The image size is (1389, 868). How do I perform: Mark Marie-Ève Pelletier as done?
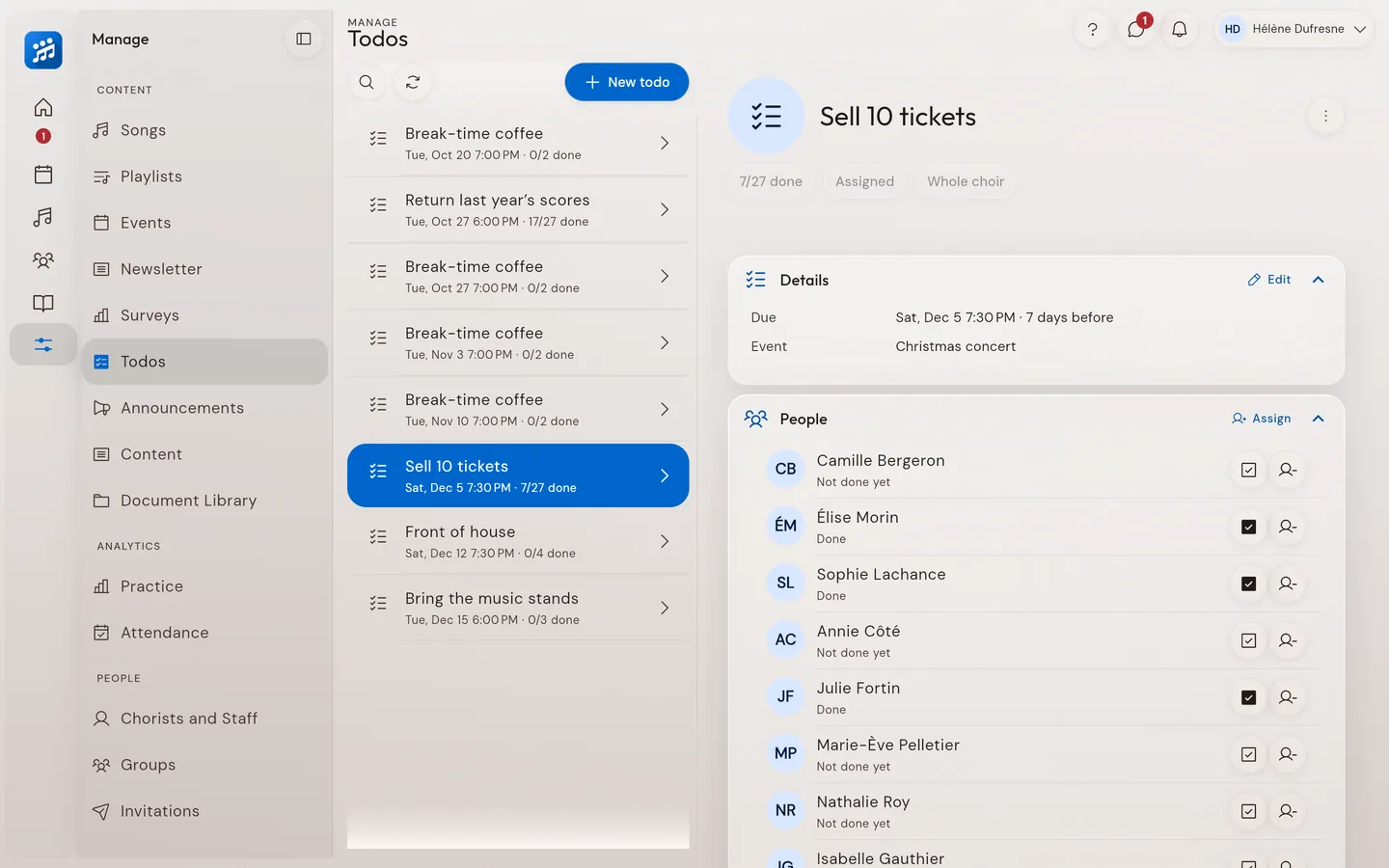(1248, 754)
